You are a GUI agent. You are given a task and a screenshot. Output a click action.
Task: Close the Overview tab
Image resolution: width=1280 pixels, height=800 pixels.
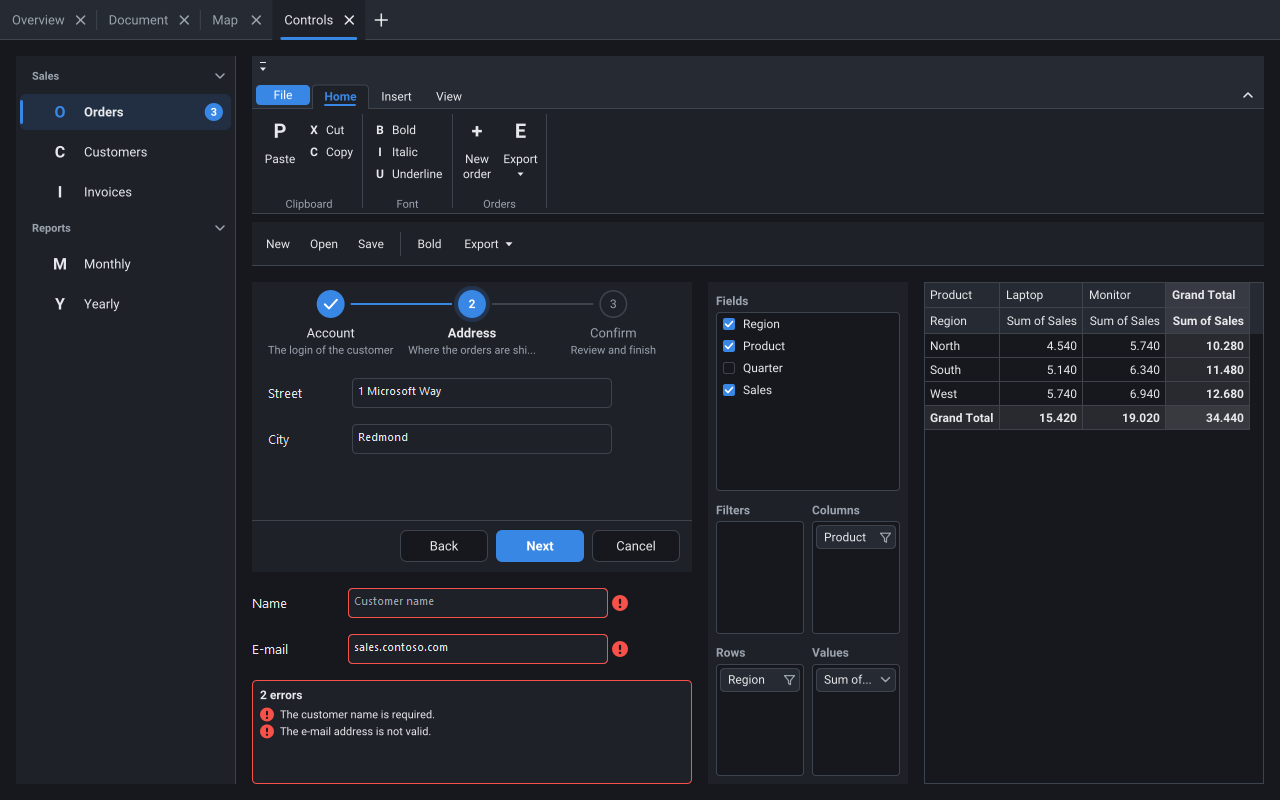pyautogui.click(x=81, y=20)
